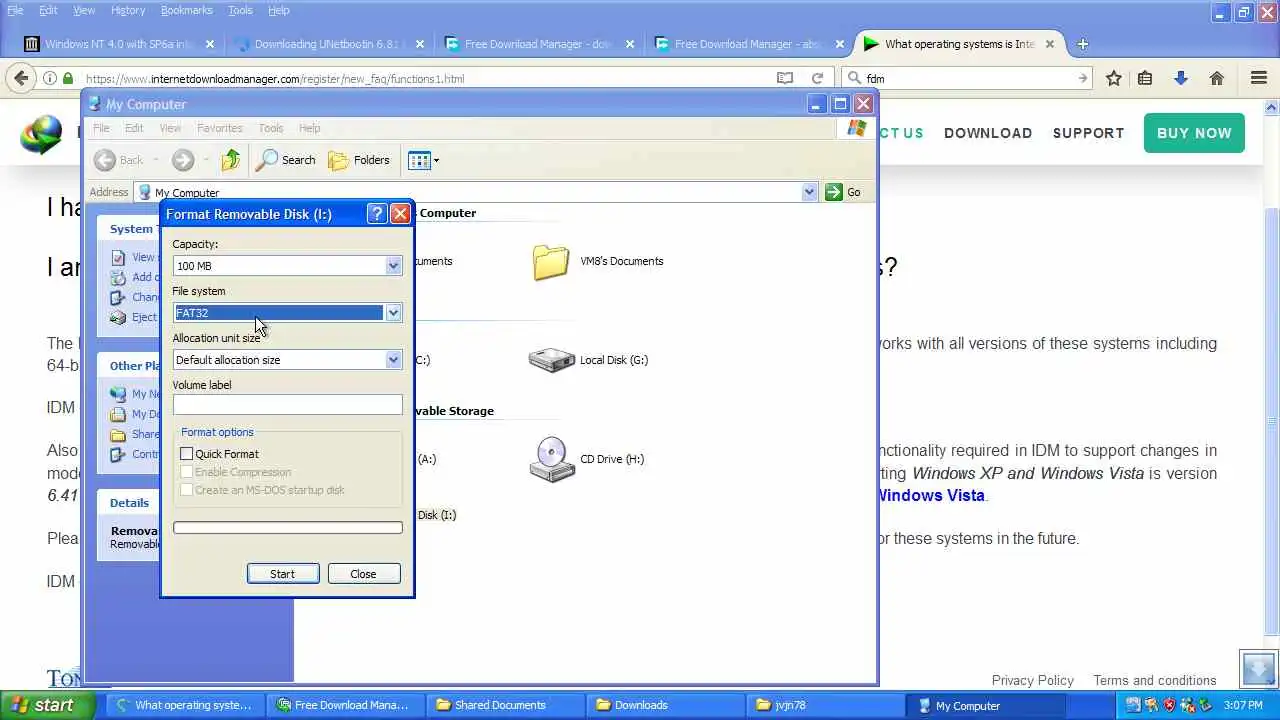Viewport: 1280px width, 720px height.
Task: Click Go button next to Address bar
Action: click(x=843, y=192)
